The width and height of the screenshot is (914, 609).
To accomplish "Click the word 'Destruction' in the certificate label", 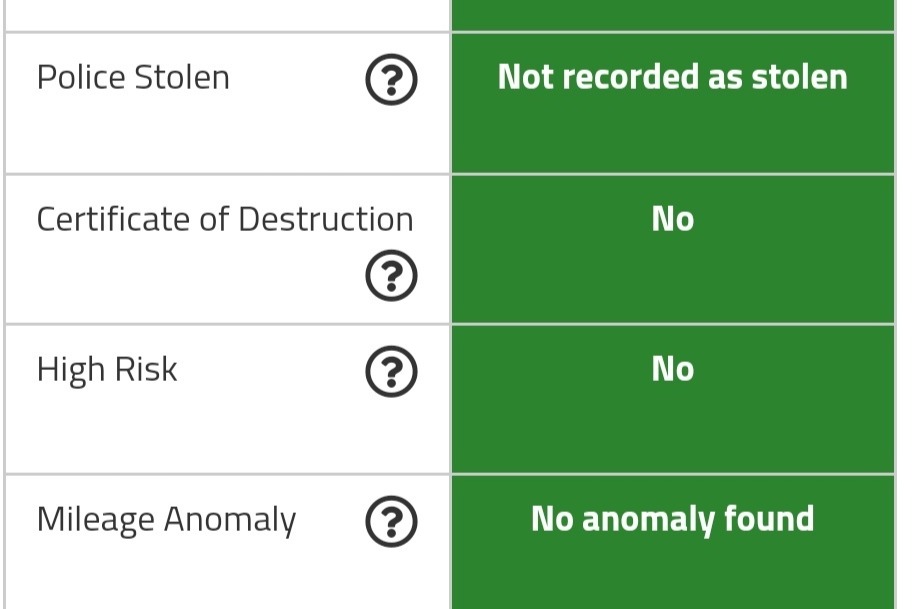I will 326,219.
